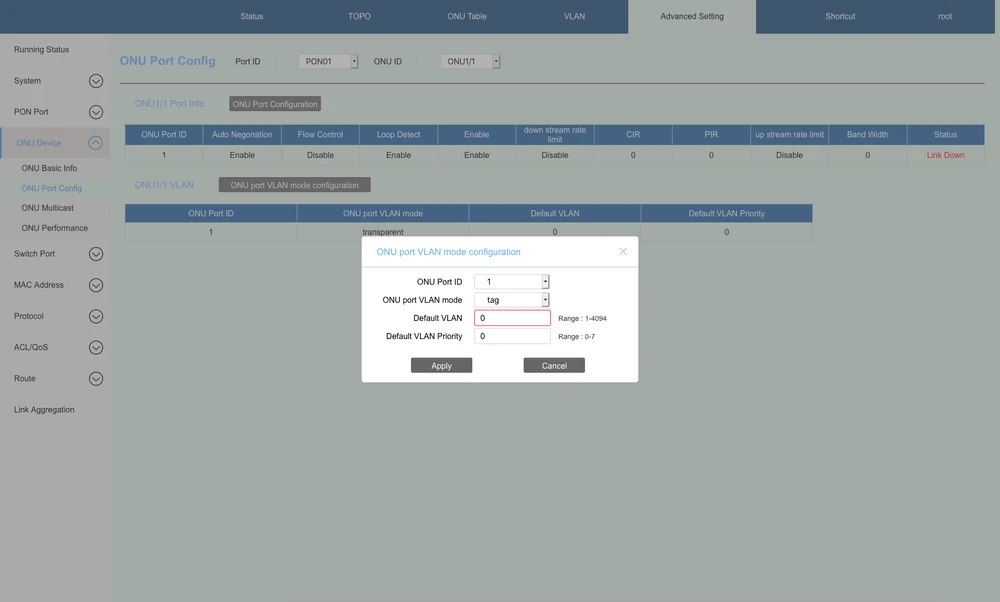The width and height of the screenshot is (1000, 602).
Task: Open the ONU Port ID dropdown
Action: [x=545, y=282]
